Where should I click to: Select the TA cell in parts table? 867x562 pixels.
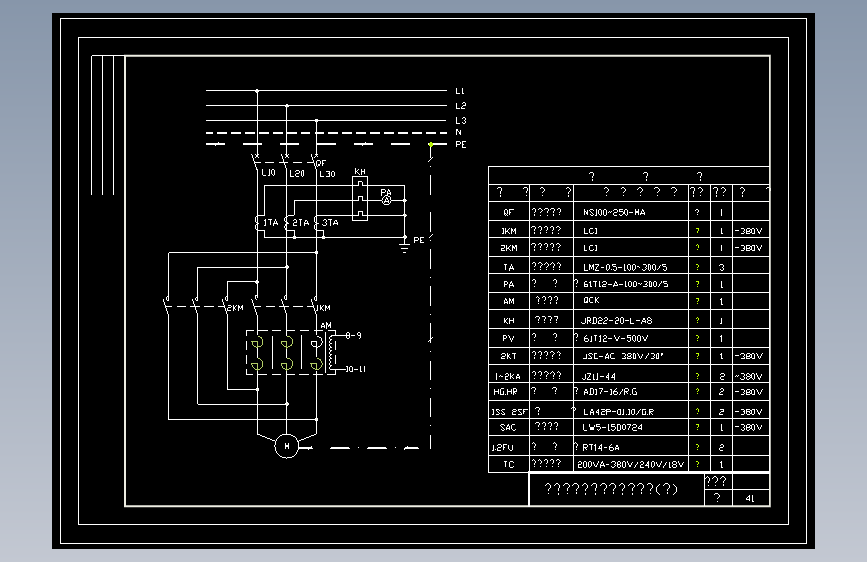coord(509,267)
